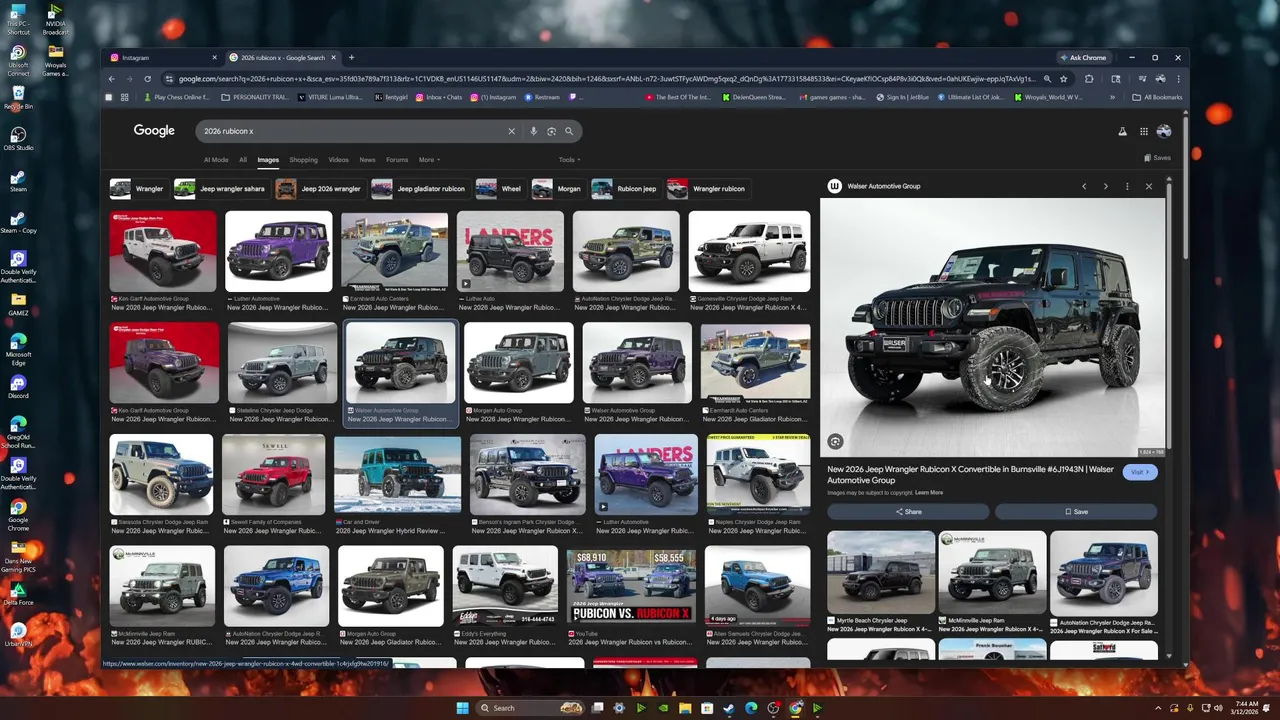The width and height of the screenshot is (1280, 720).
Task: Open more options in image preview panel
Action: click(1127, 186)
